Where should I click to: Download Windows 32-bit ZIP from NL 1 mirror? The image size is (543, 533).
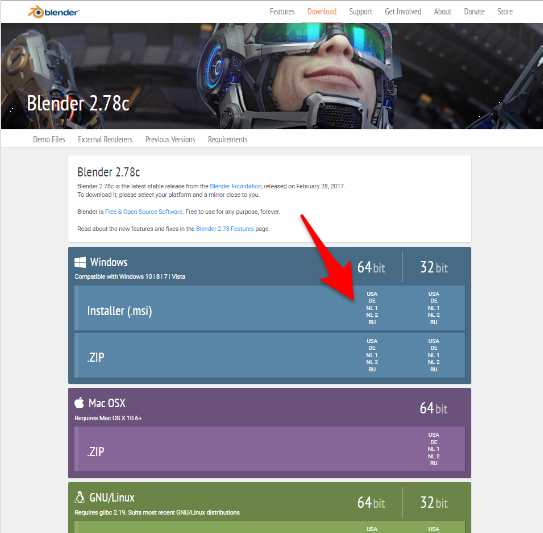pyautogui.click(x=434, y=355)
